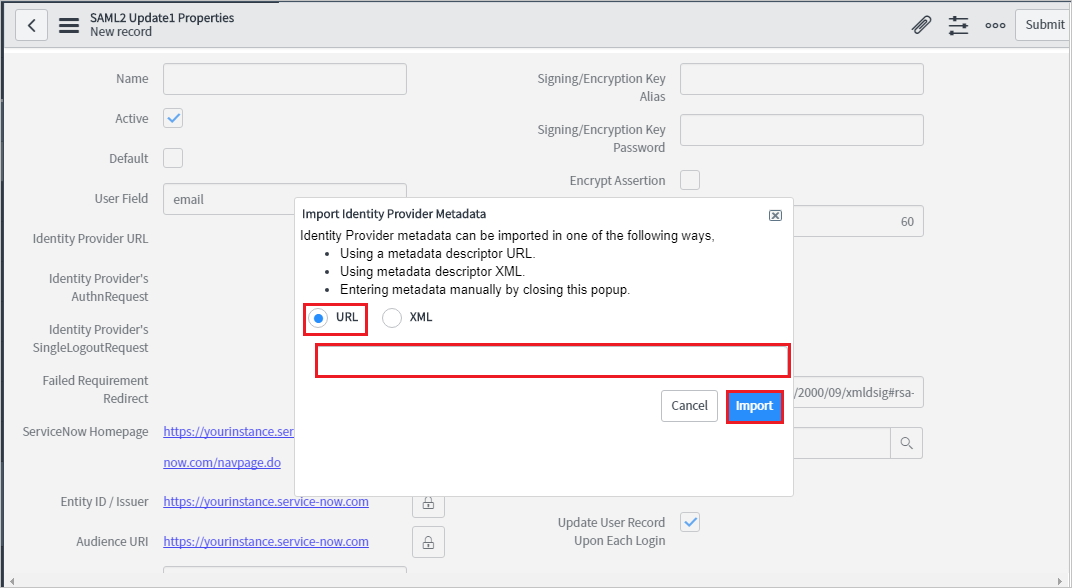The width and height of the screenshot is (1072, 588).
Task: Click the Submit button
Action: tap(1043, 24)
